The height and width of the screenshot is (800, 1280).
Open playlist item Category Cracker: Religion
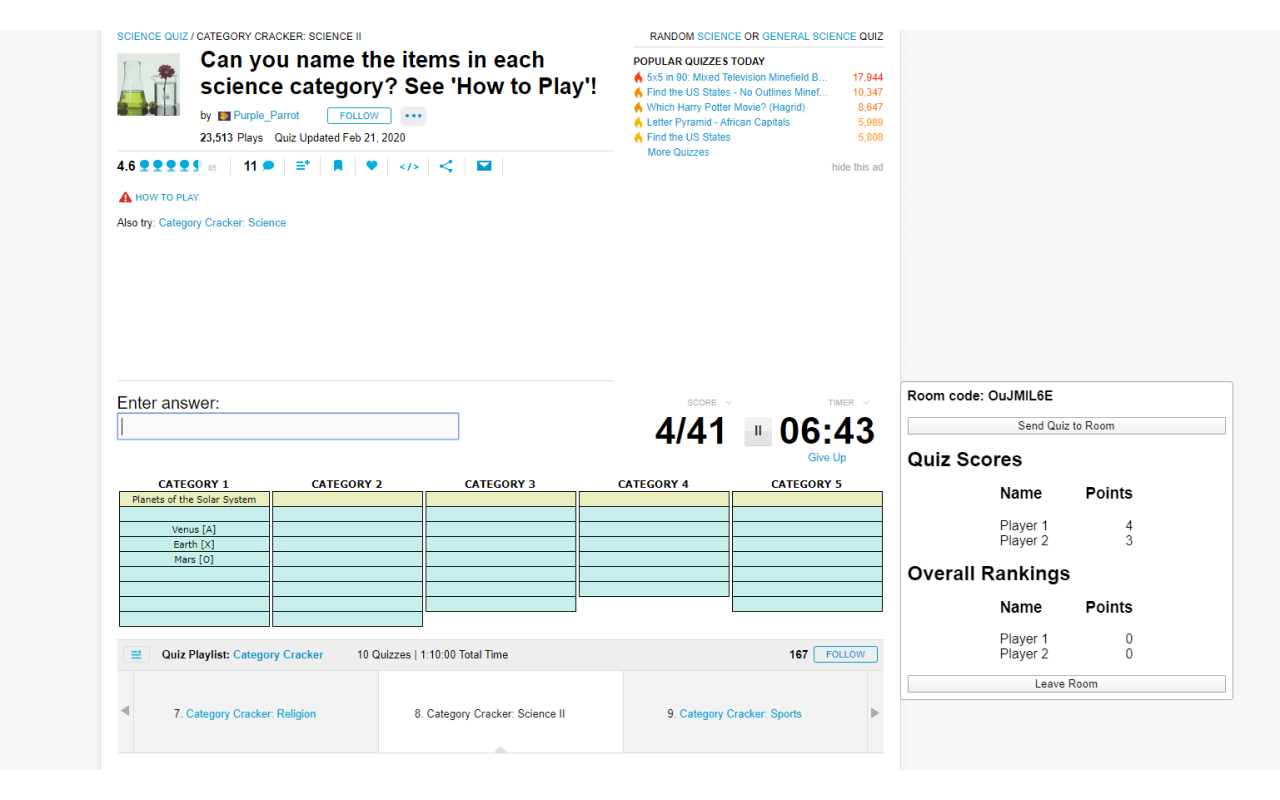tap(251, 714)
